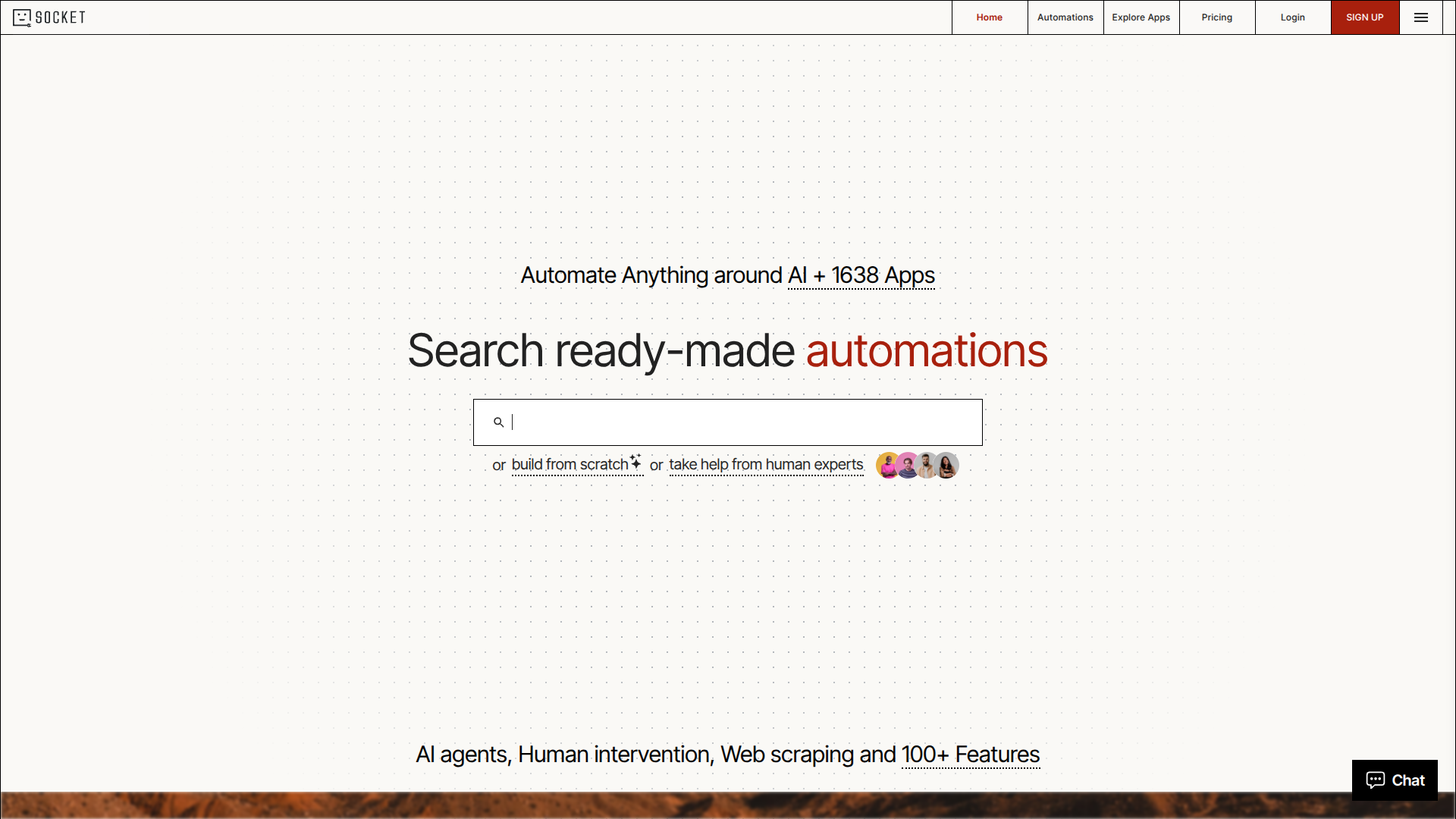Image resolution: width=1456 pixels, height=819 pixels.
Task: Open take help from human experts link
Action: (766, 465)
